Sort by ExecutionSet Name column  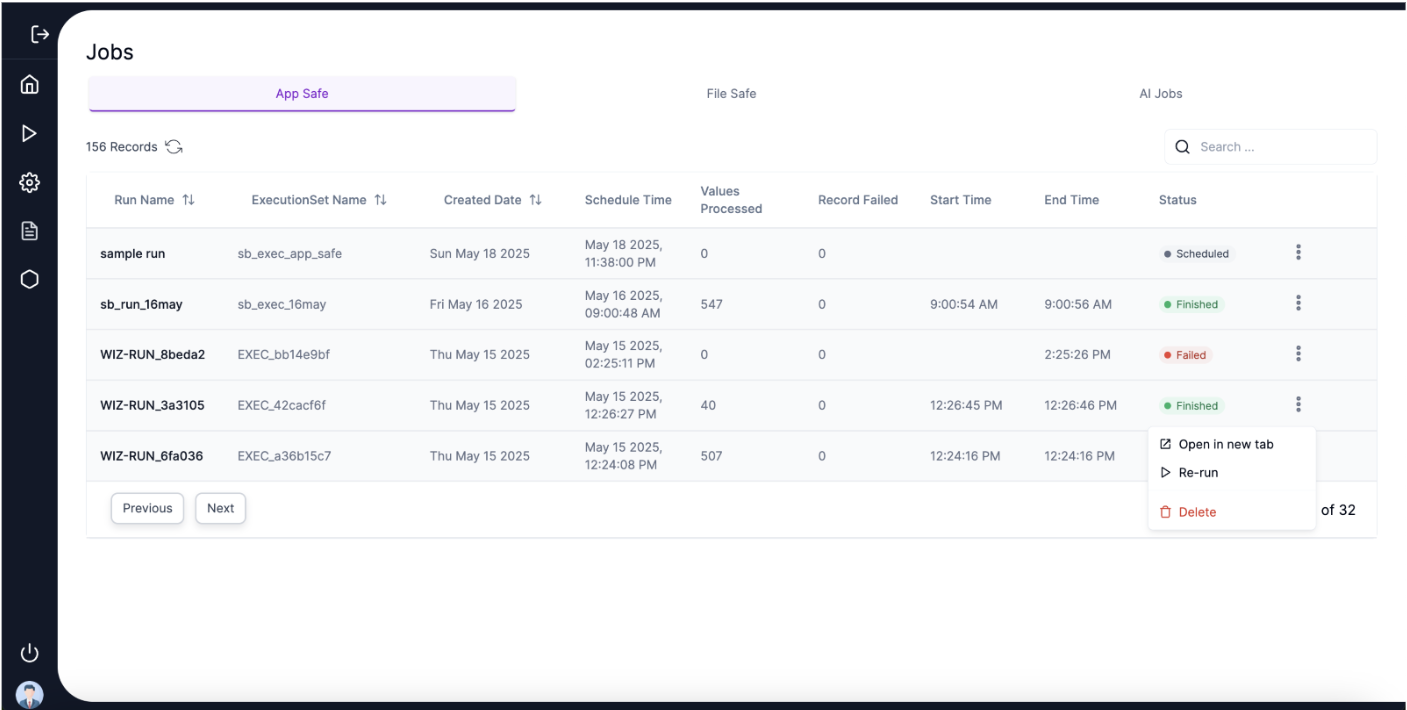[x=380, y=200]
